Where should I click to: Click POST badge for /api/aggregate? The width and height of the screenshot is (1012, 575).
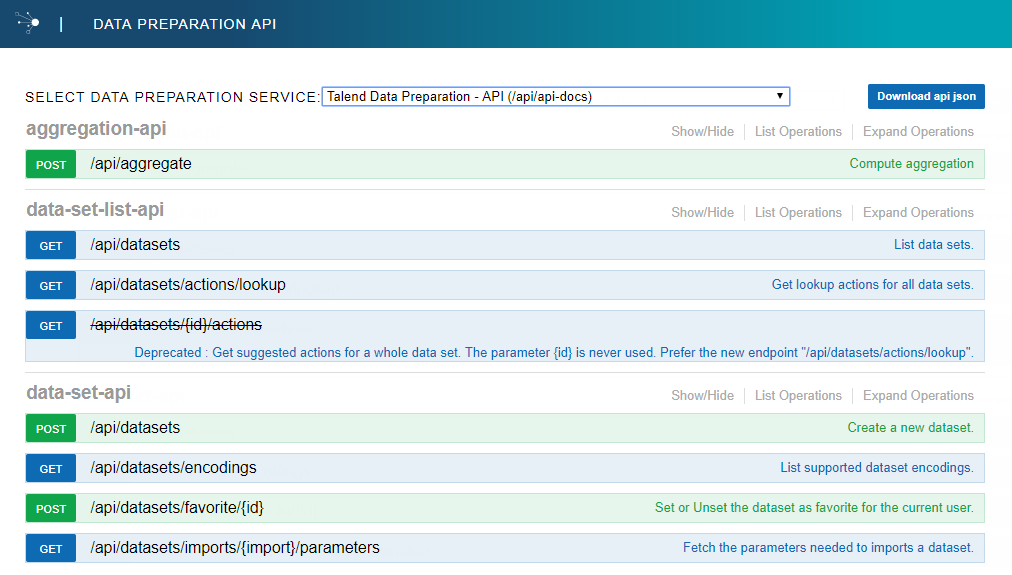[x=51, y=165]
